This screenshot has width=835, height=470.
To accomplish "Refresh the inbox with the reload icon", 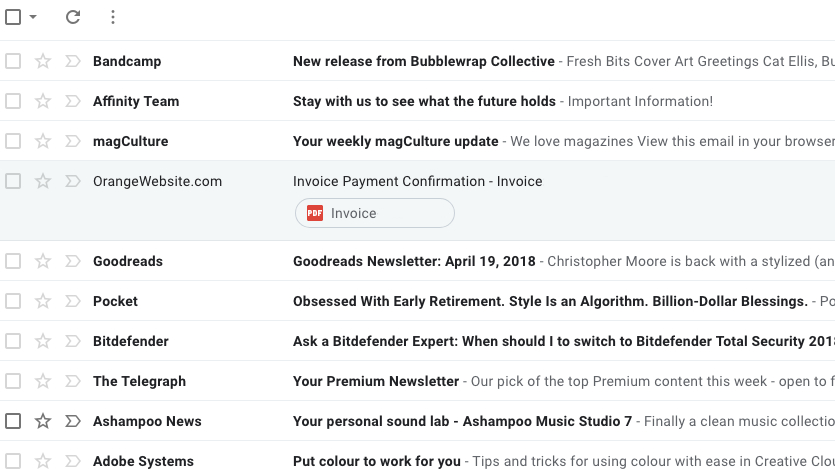I will (73, 17).
